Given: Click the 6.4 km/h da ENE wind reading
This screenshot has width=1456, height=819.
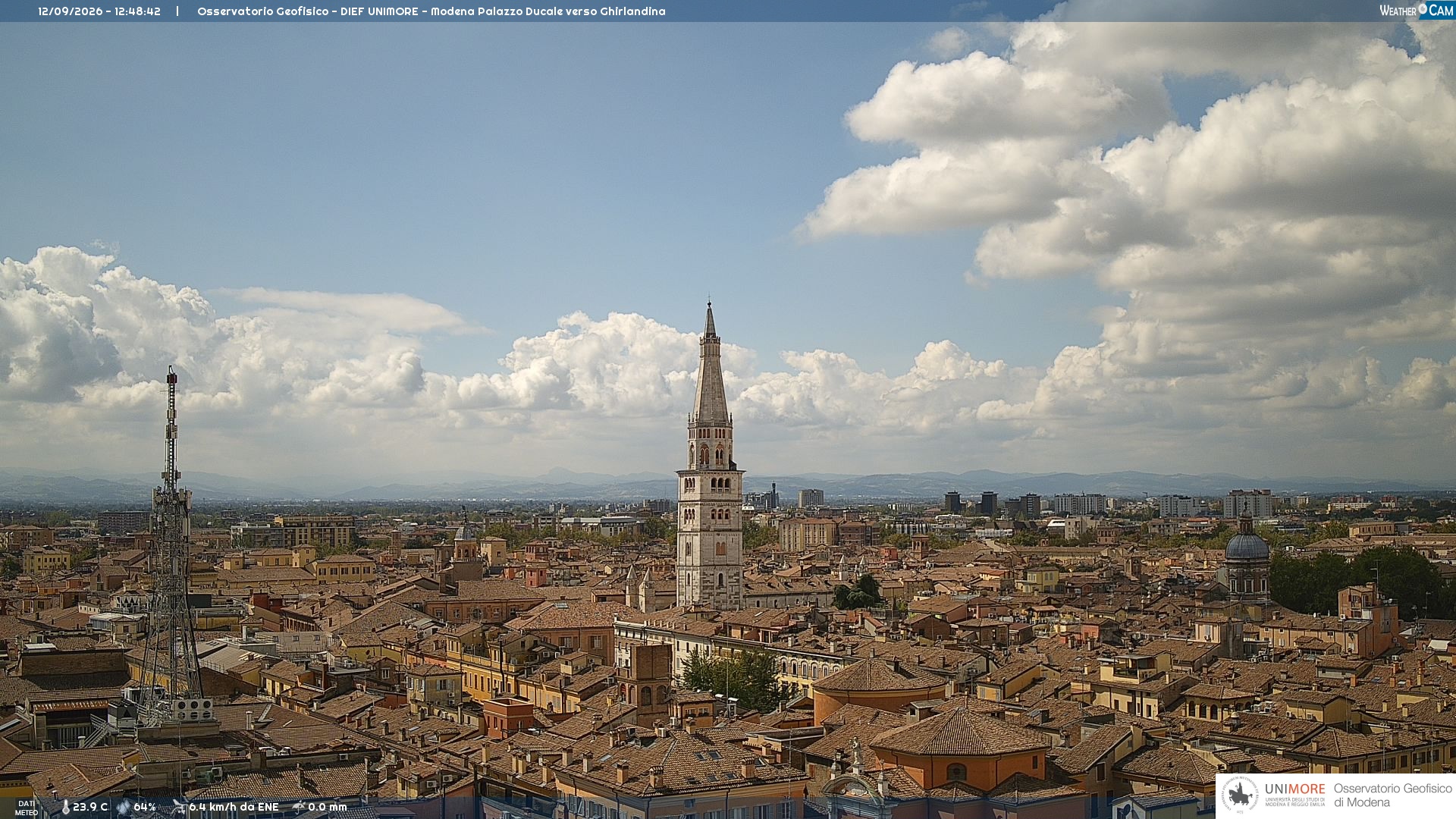Looking at the screenshot, I should [234, 807].
